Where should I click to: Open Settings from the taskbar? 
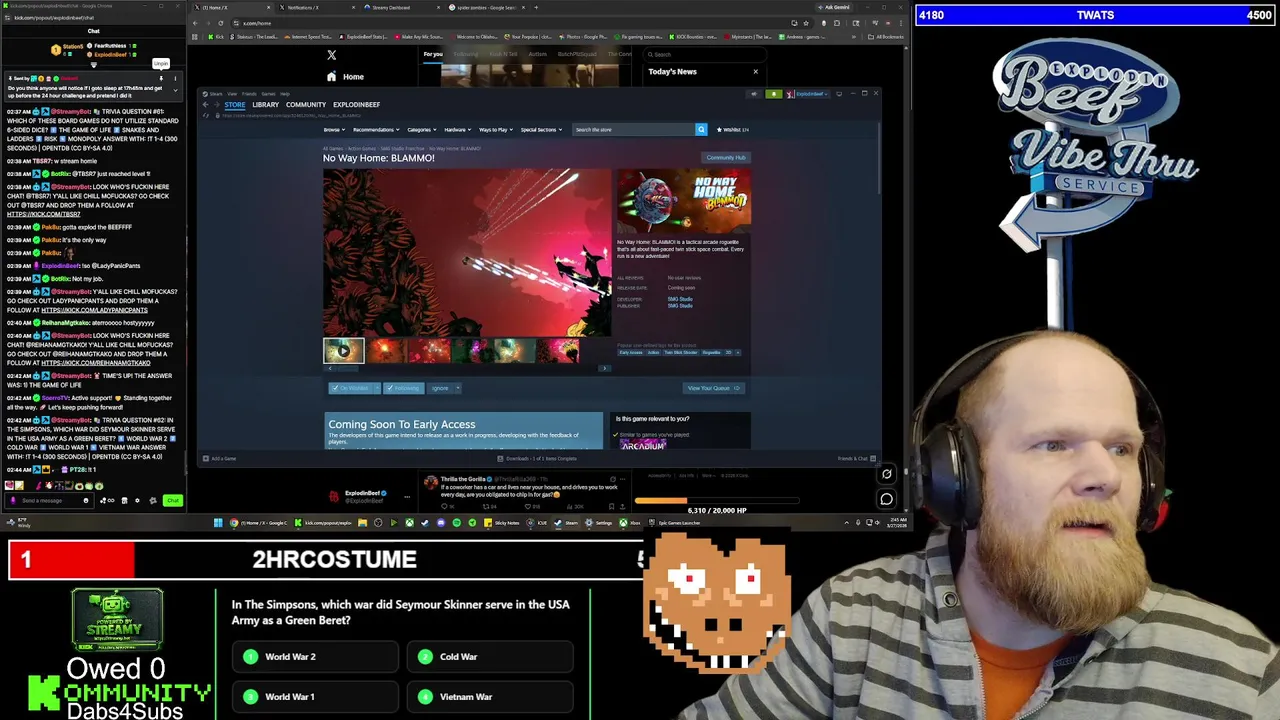[600, 522]
